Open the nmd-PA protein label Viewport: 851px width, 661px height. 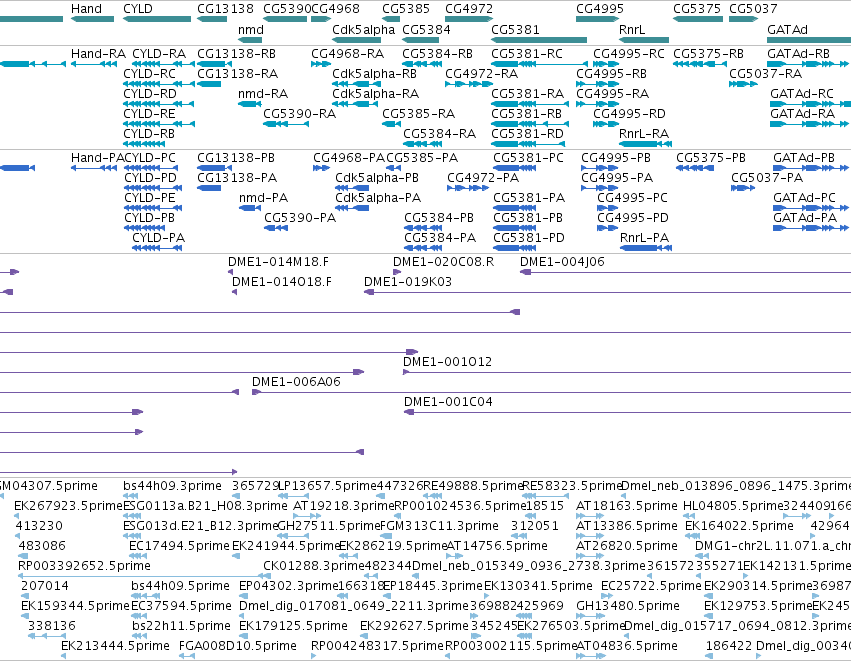263,198
